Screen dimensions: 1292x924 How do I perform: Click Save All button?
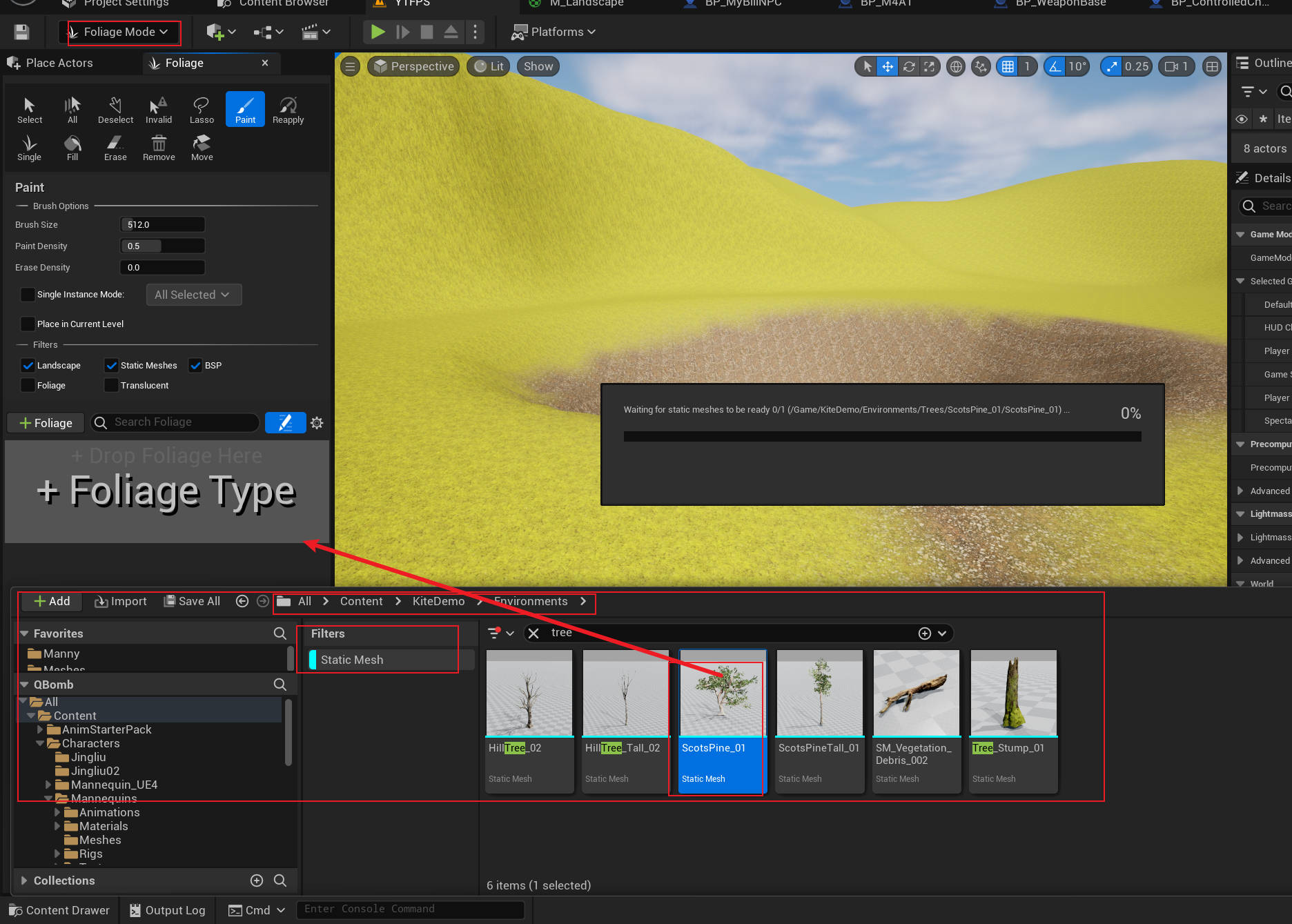[x=192, y=601]
